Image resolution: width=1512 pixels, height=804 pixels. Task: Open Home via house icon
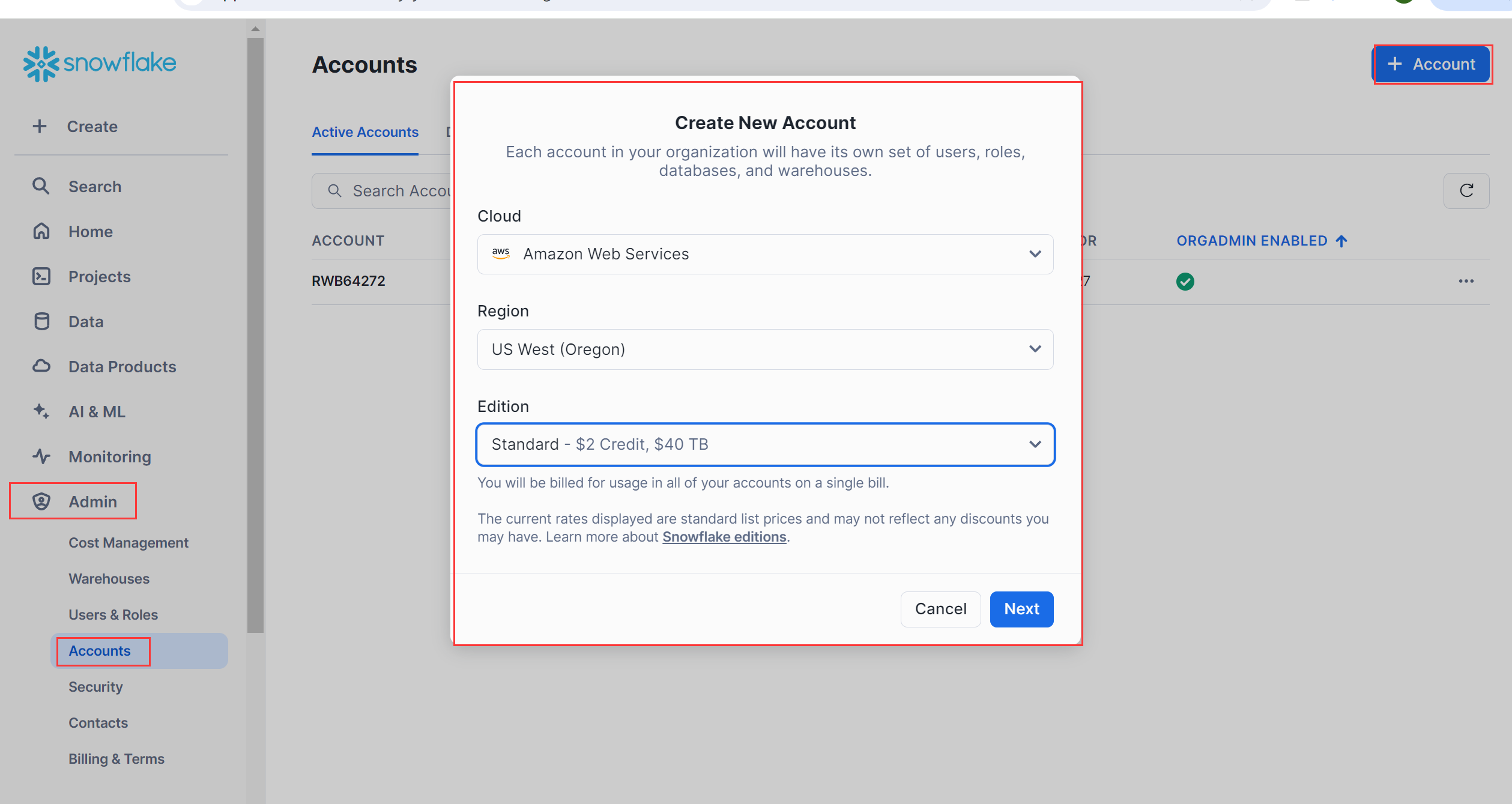(41, 231)
